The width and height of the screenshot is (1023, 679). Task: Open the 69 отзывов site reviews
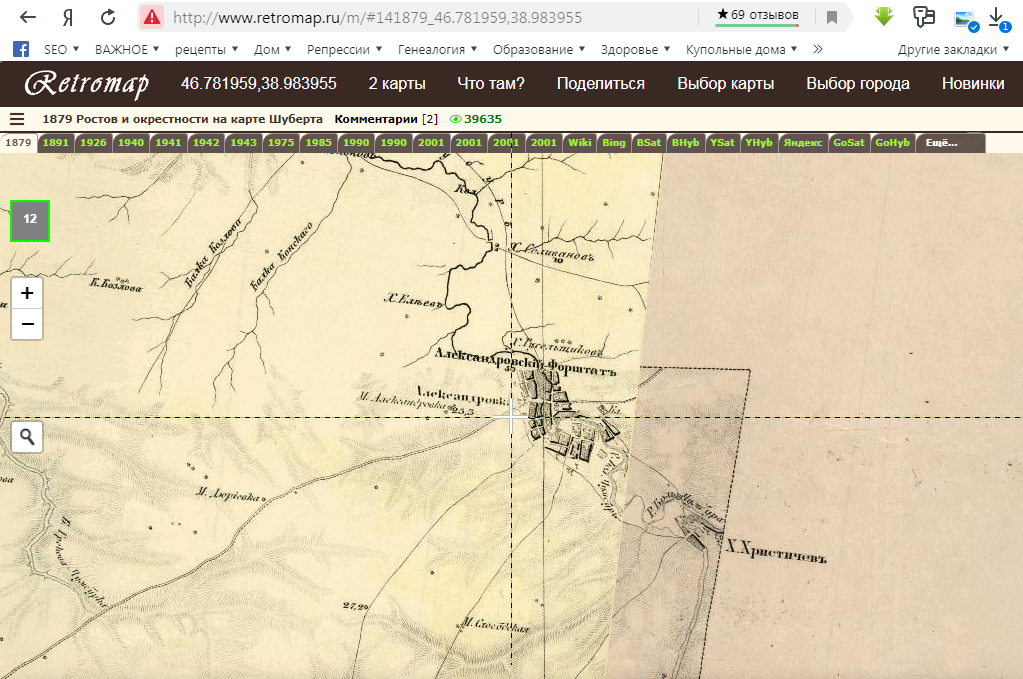point(757,15)
